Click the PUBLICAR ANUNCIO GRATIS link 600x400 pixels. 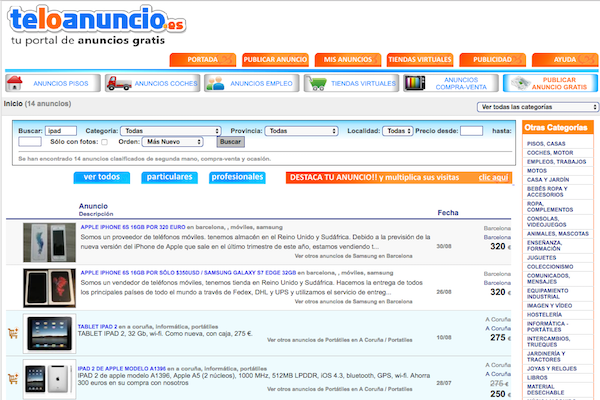(559, 83)
